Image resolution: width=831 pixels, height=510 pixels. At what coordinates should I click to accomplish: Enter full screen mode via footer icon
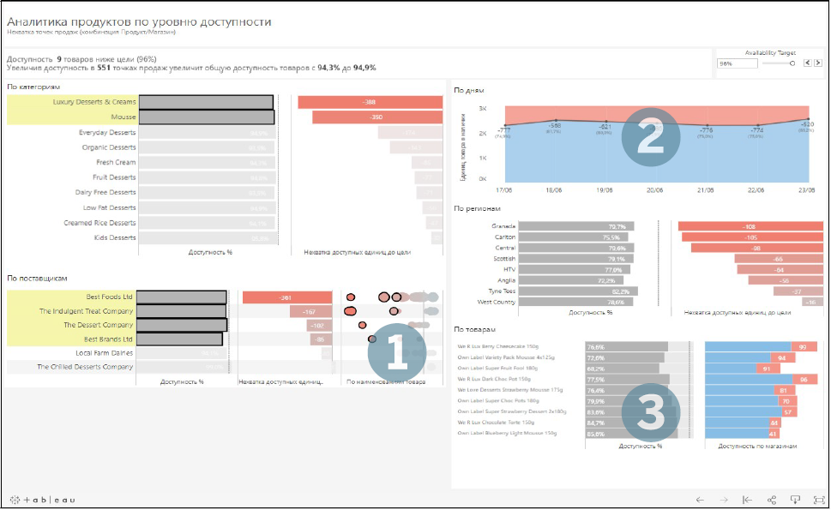pyautogui.click(x=818, y=499)
